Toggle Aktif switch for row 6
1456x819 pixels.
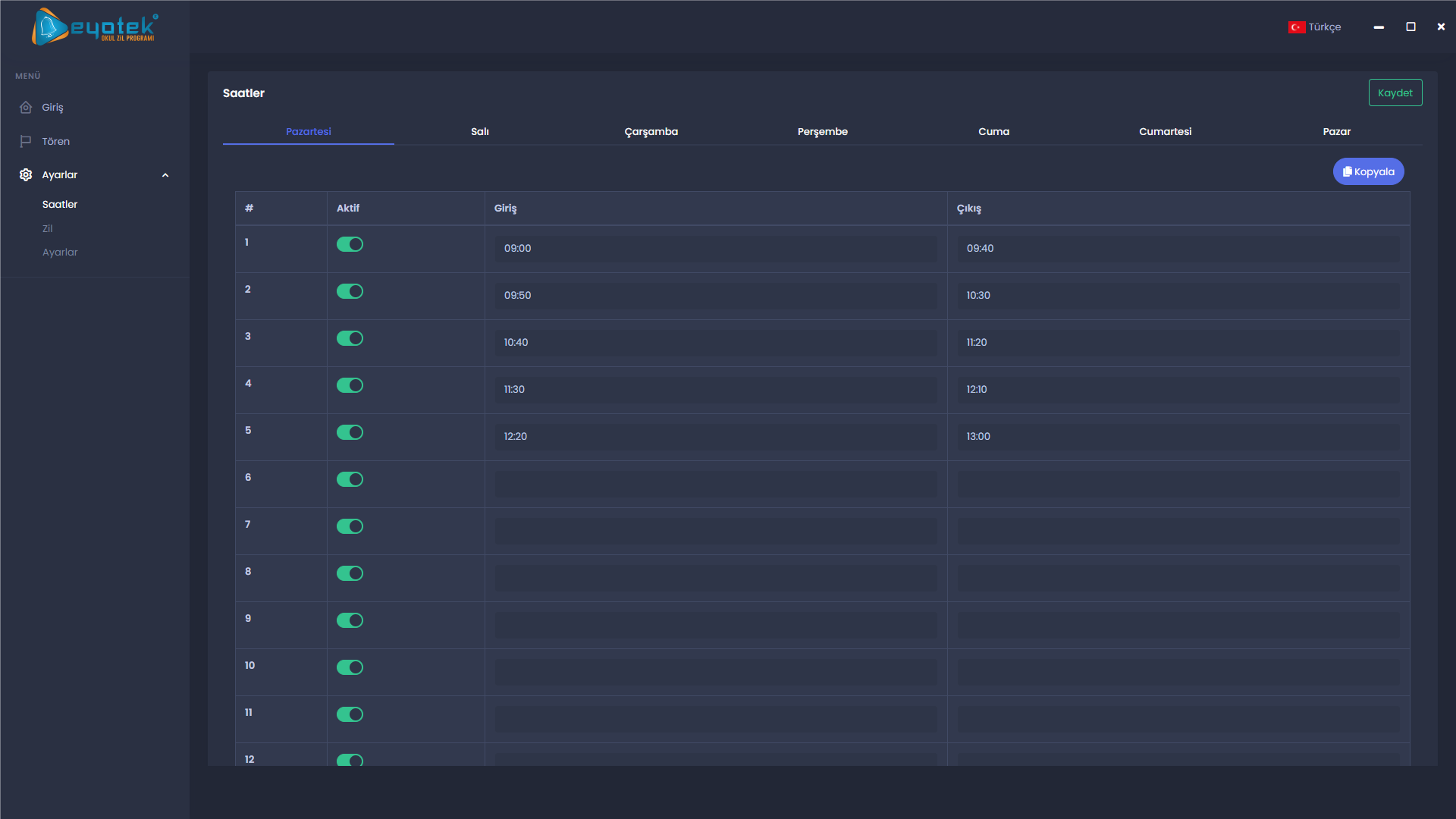point(350,479)
